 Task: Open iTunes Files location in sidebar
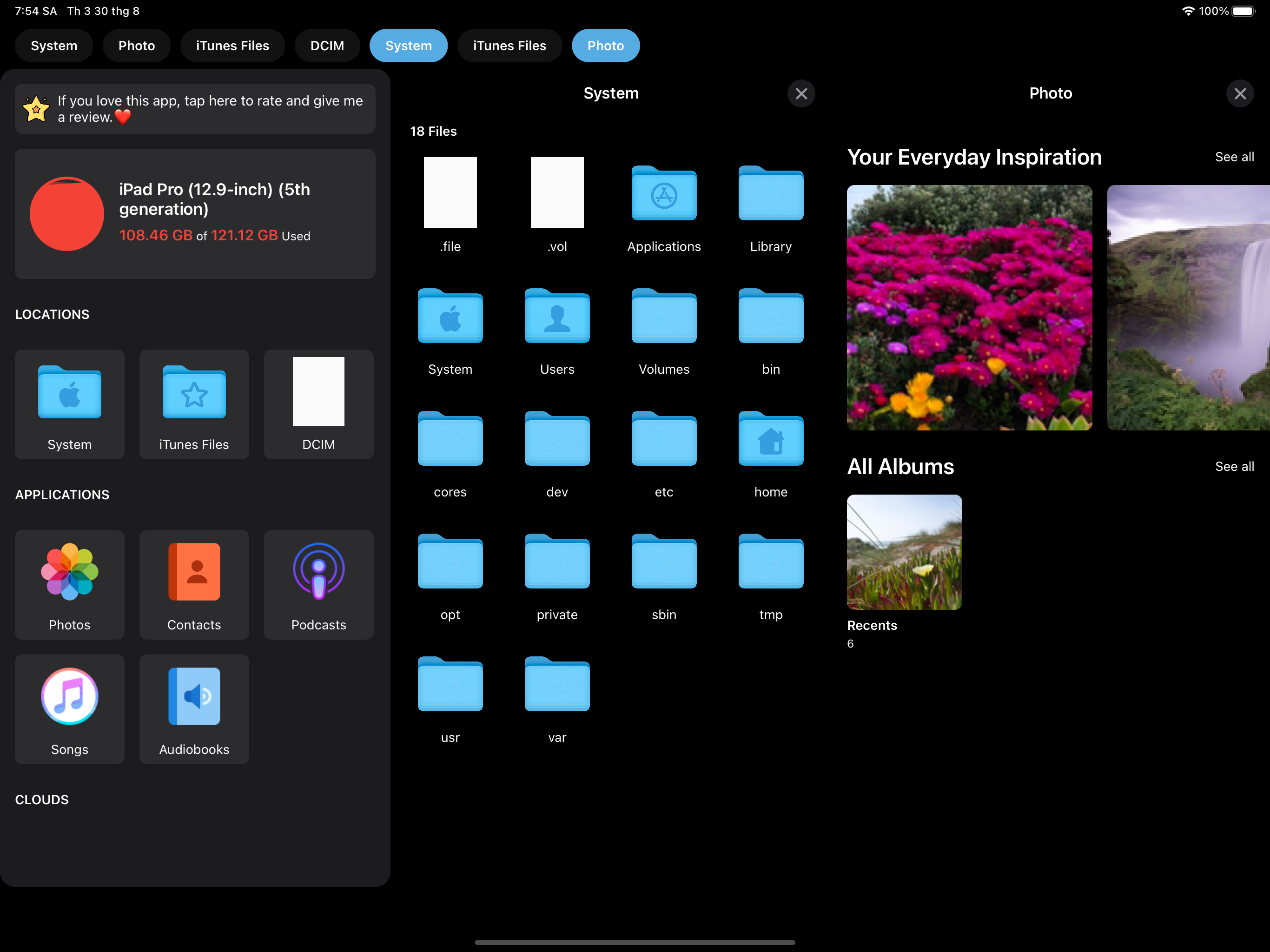(194, 403)
